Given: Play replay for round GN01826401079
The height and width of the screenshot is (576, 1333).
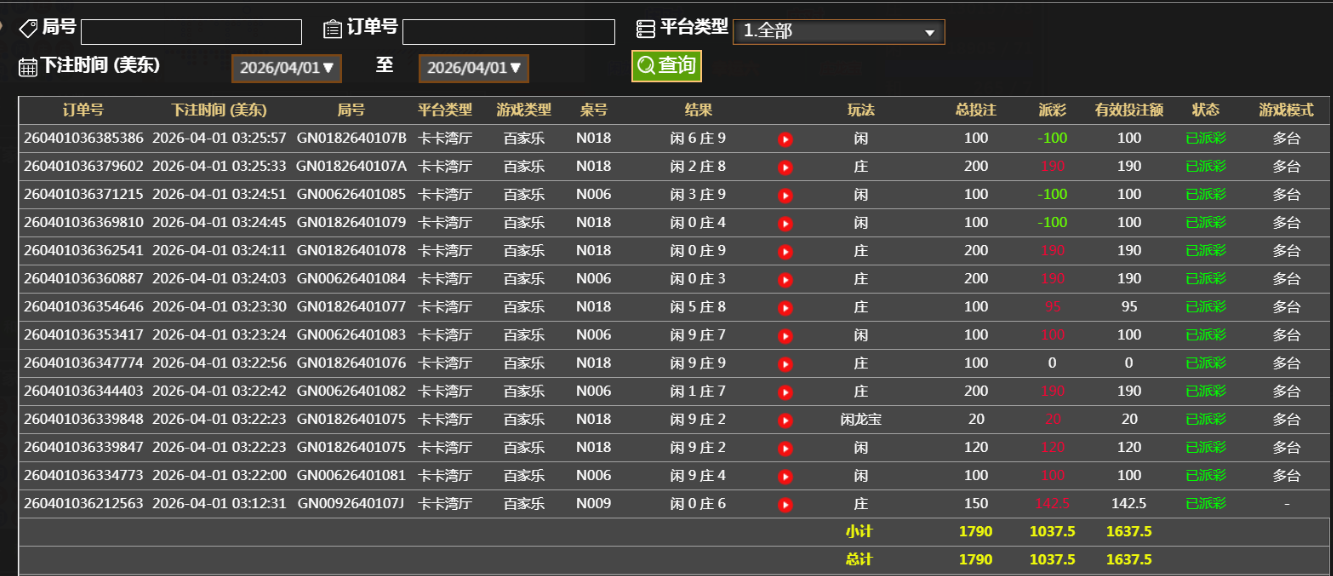Looking at the screenshot, I should pyautogui.click(x=785, y=223).
